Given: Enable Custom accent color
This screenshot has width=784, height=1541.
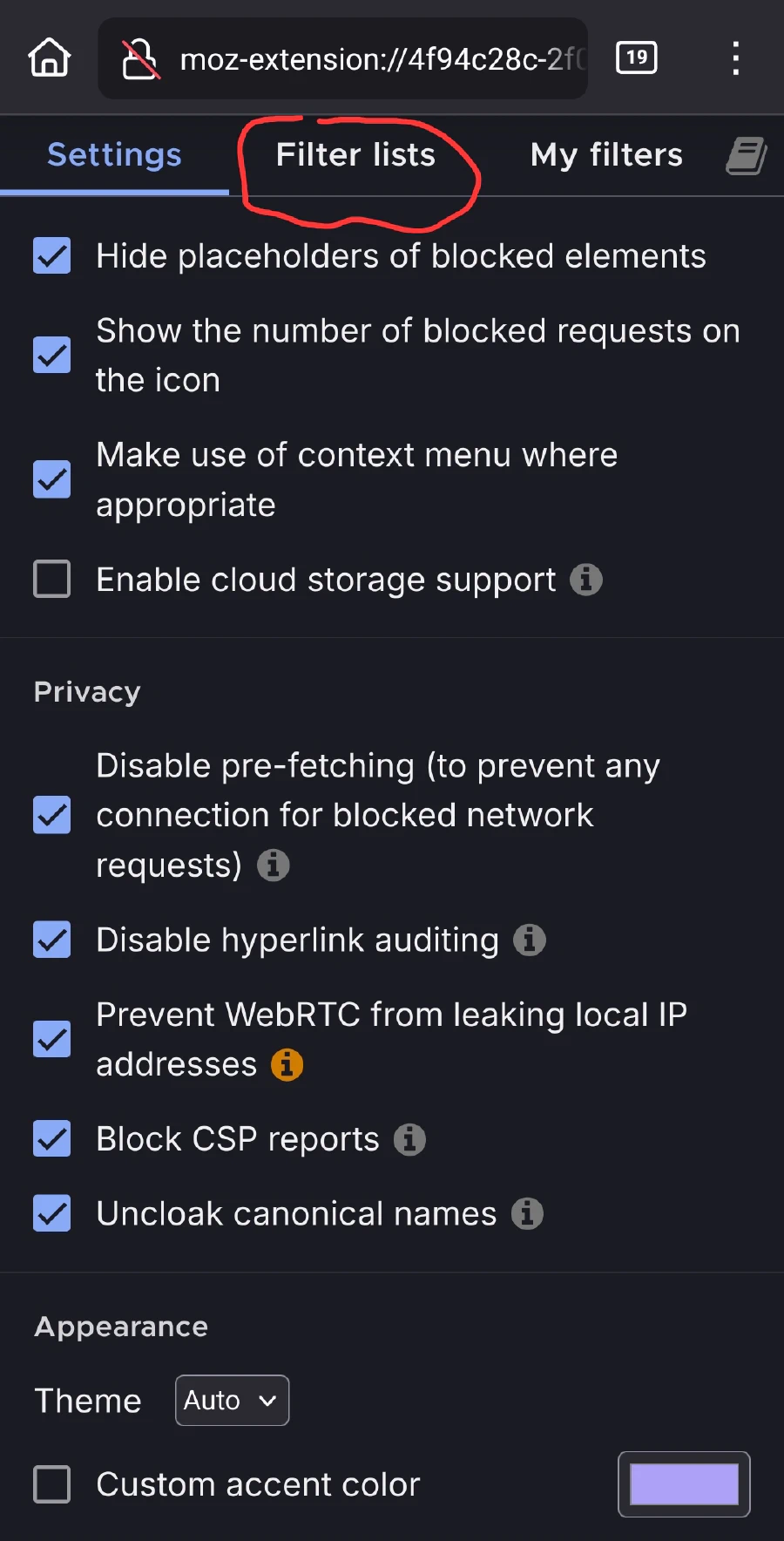Looking at the screenshot, I should (51, 1483).
